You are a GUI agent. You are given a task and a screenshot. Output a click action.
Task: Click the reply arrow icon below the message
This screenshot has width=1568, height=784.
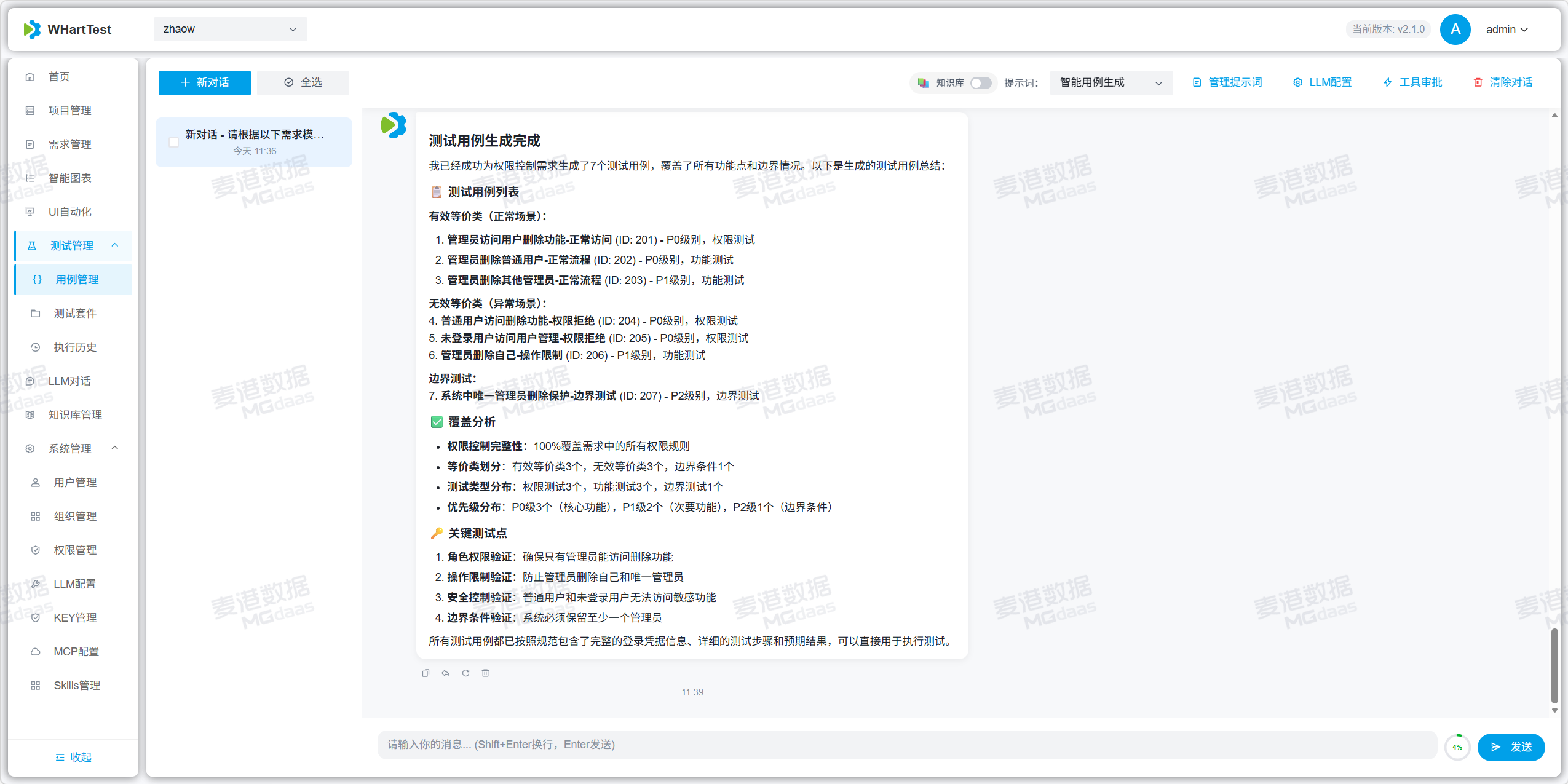tap(446, 673)
